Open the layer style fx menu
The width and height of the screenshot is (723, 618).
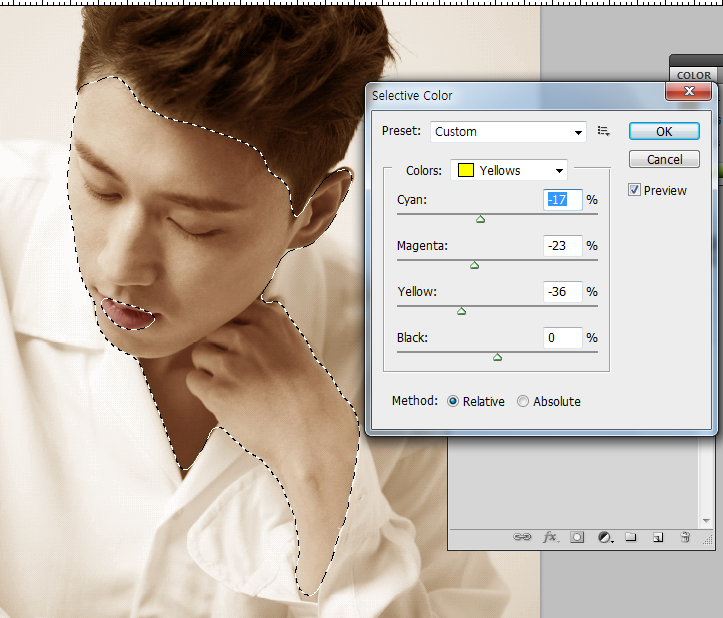click(551, 537)
